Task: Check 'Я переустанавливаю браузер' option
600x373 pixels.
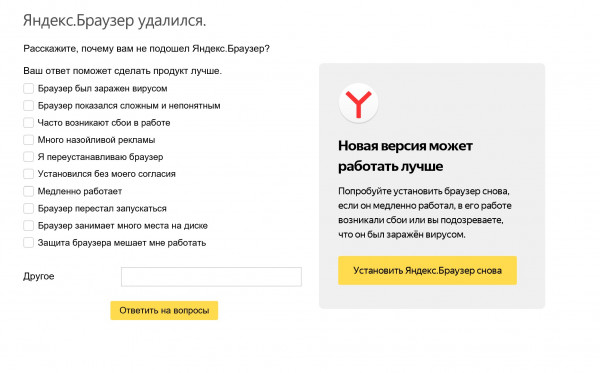Action: point(28,157)
